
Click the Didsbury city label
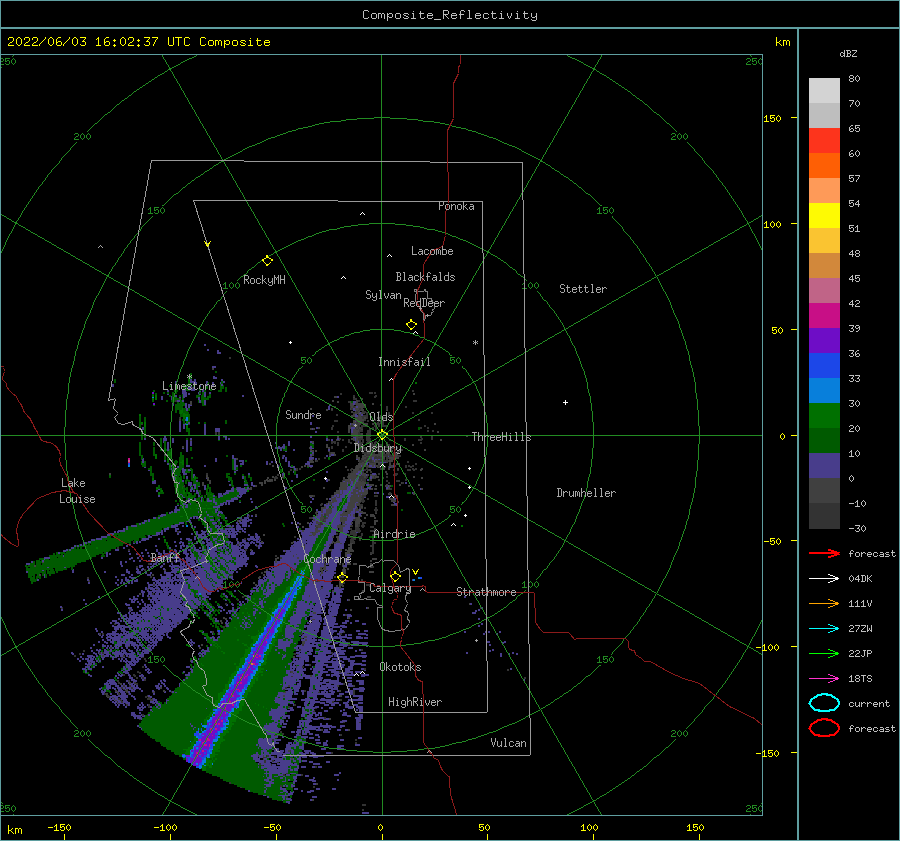pyautogui.click(x=378, y=448)
